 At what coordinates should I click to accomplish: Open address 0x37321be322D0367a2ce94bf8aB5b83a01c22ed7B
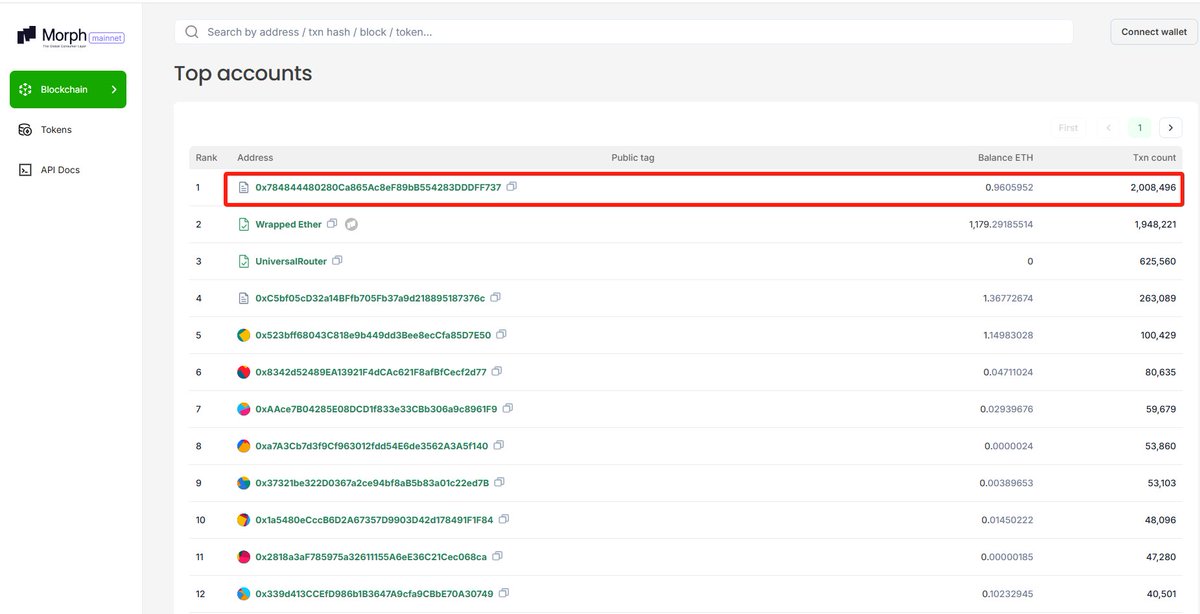pos(372,483)
